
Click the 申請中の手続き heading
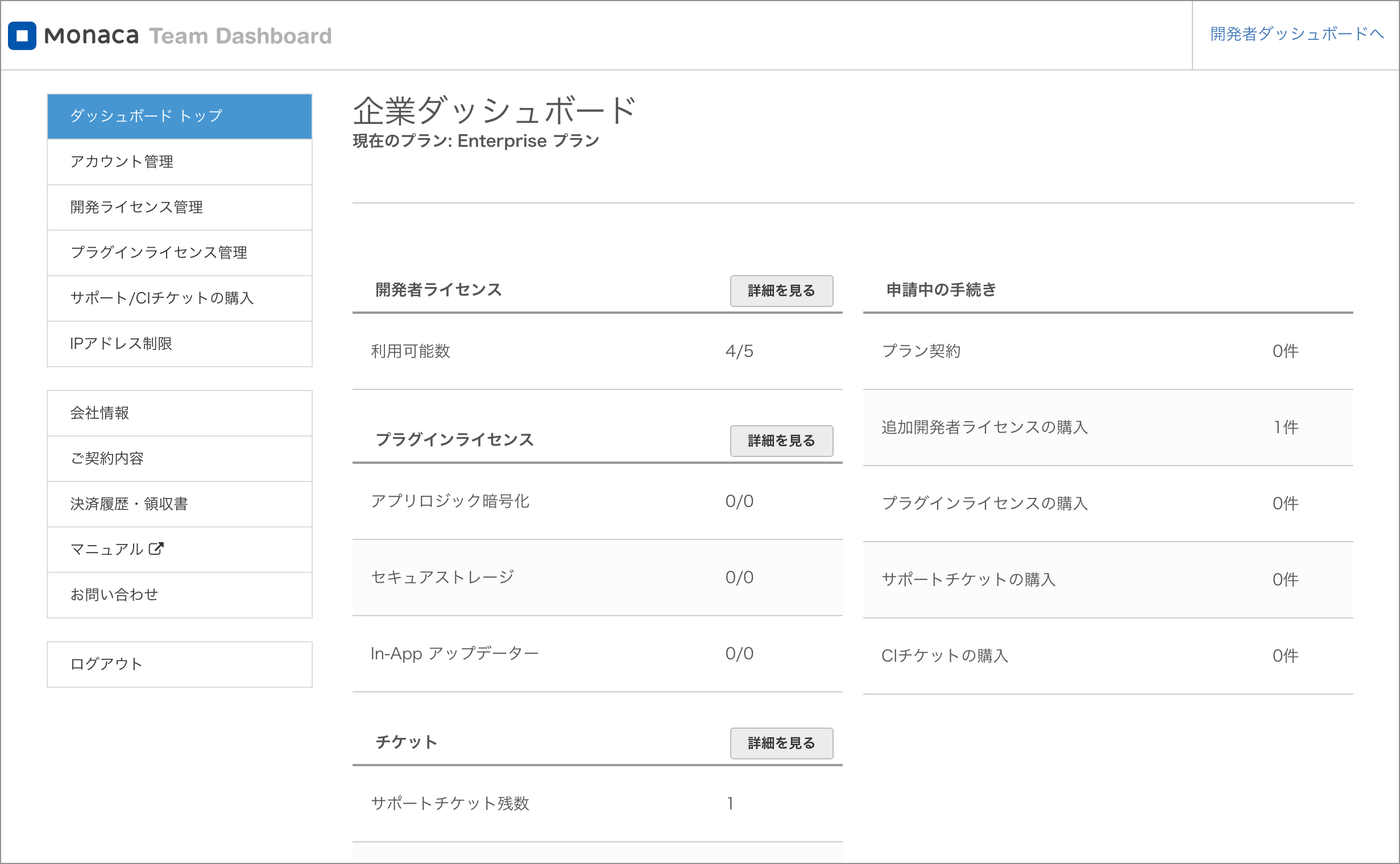[942, 290]
